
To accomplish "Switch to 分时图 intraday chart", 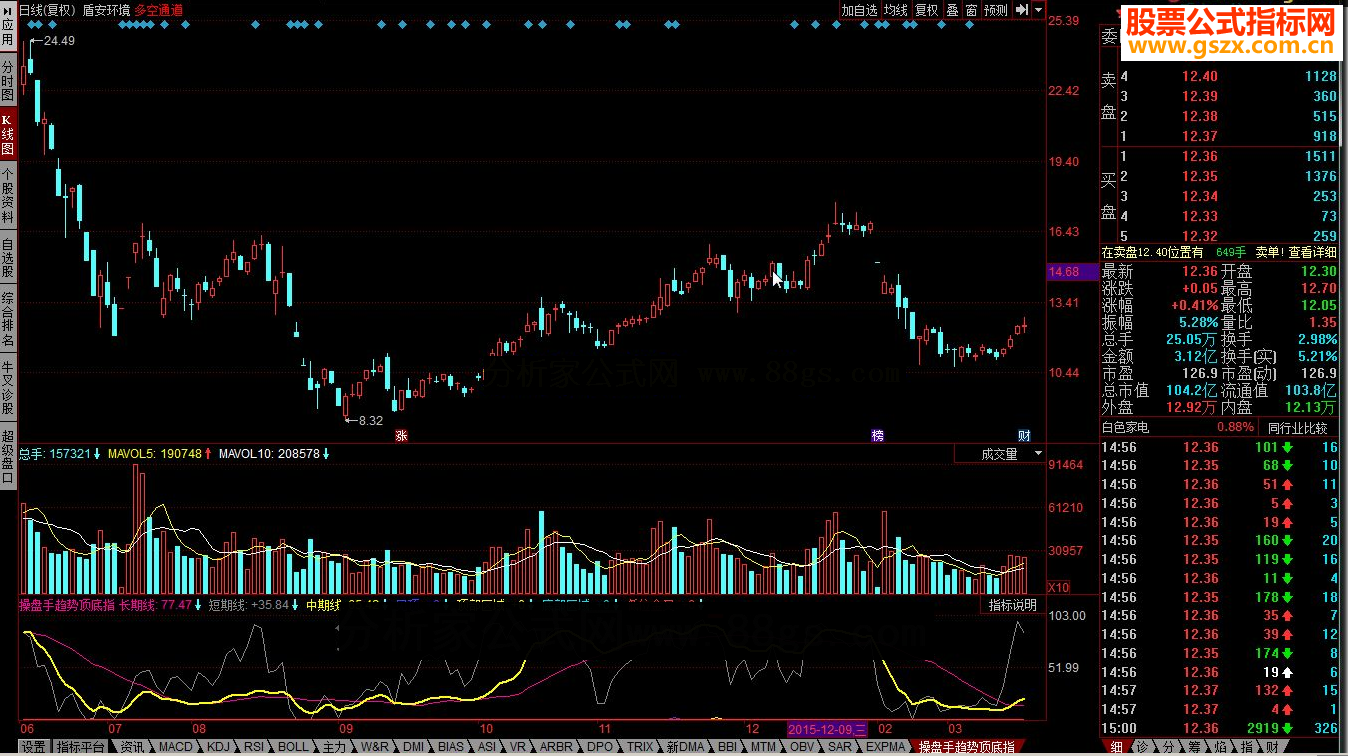I will (8, 79).
